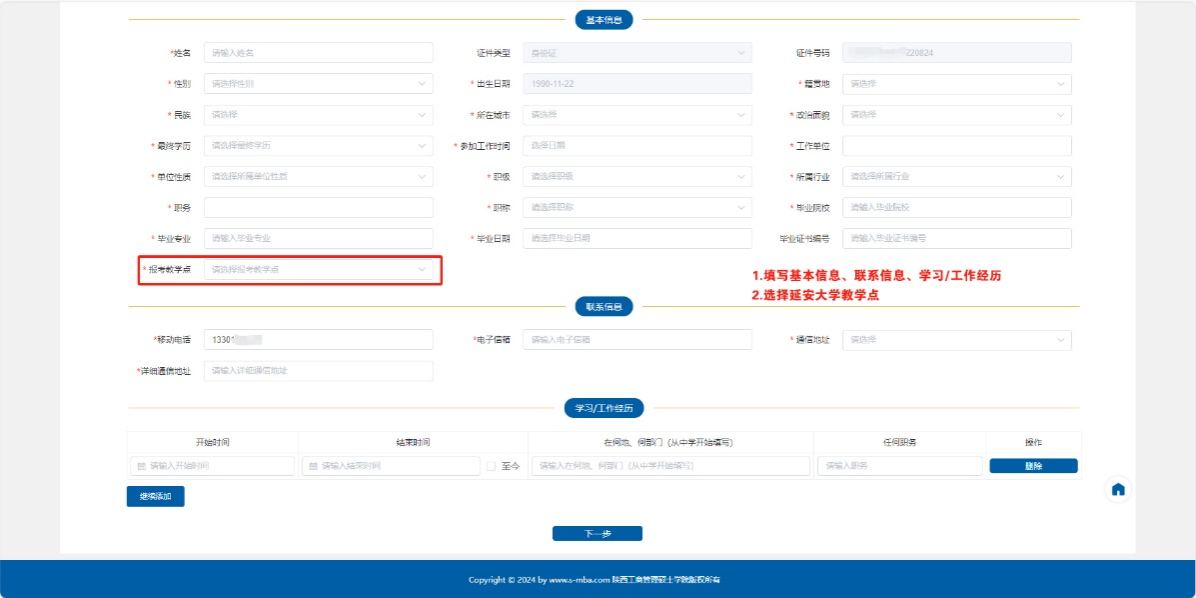Click the floating home icon
Image resolution: width=1196 pixels, height=598 pixels.
click(x=1118, y=489)
